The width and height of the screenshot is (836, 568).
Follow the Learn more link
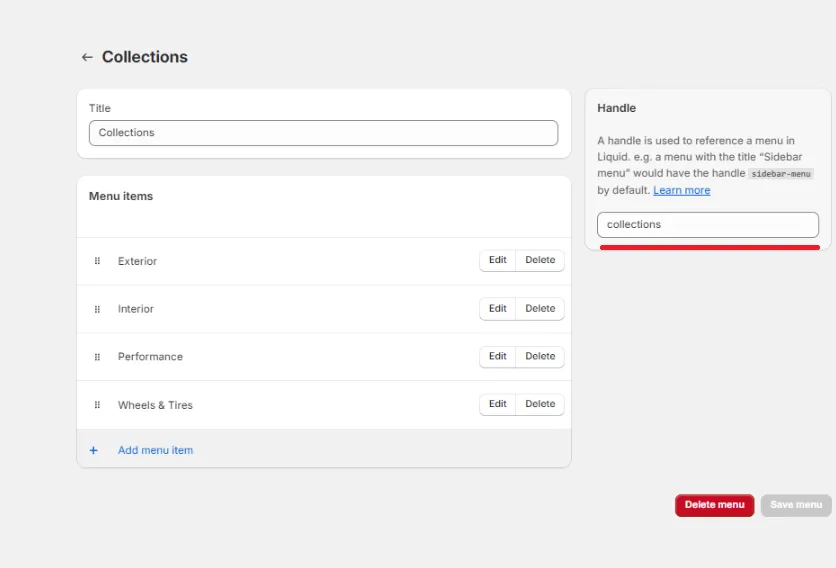pos(681,190)
